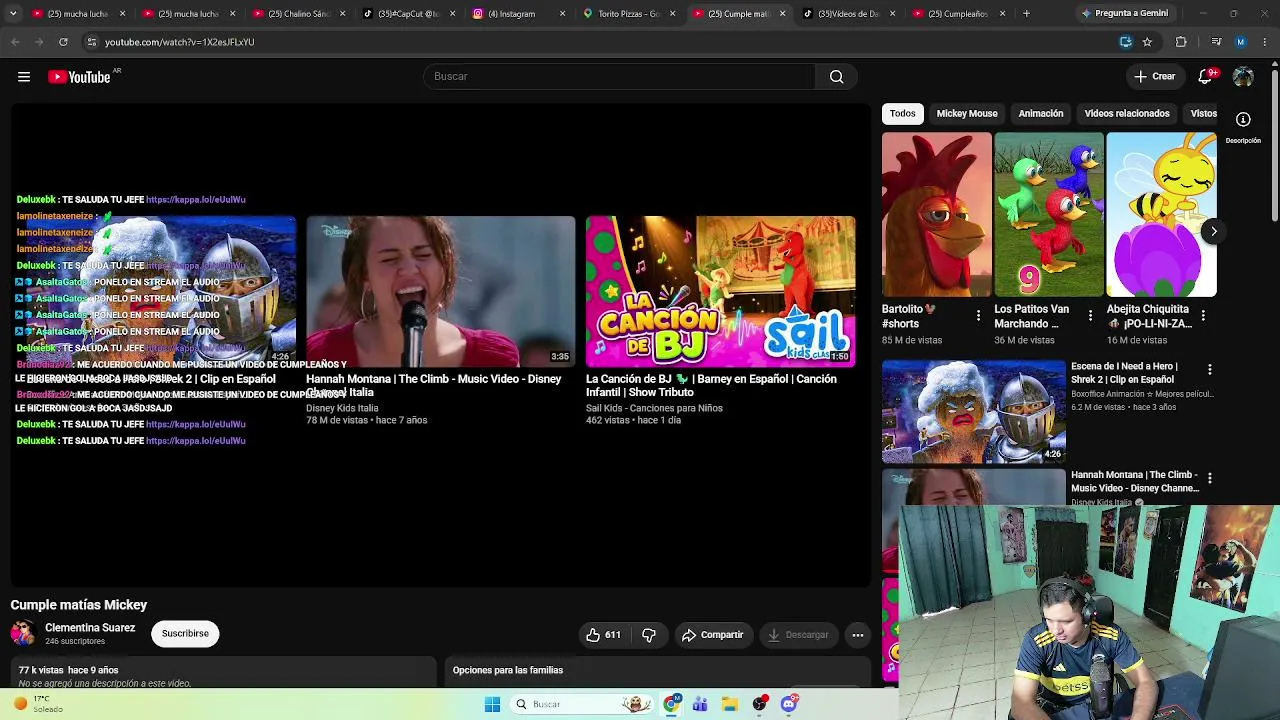Reload the YouTube page
Screen dimensions: 1280x720
click(63, 42)
